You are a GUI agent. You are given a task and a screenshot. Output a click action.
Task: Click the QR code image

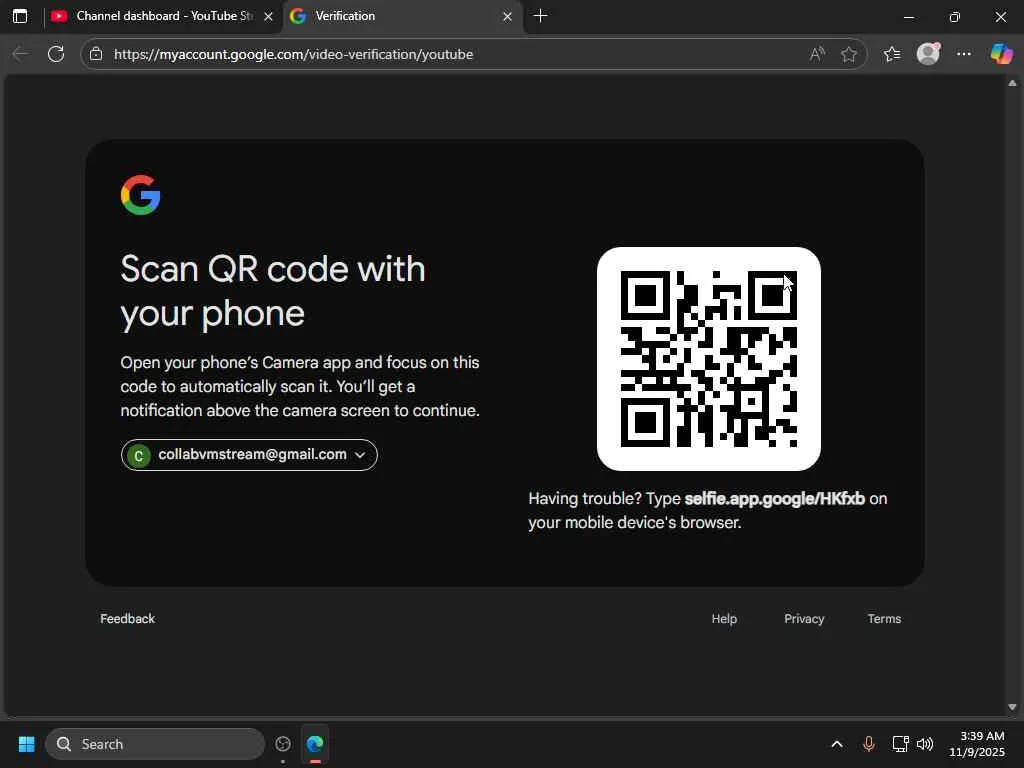coord(709,359)
